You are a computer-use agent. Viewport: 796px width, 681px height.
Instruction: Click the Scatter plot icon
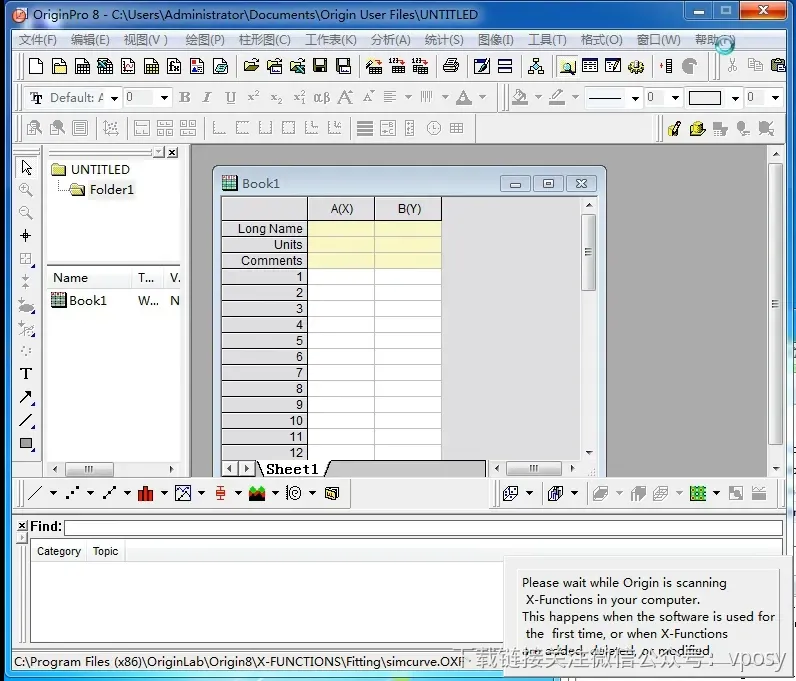point(73,493)
